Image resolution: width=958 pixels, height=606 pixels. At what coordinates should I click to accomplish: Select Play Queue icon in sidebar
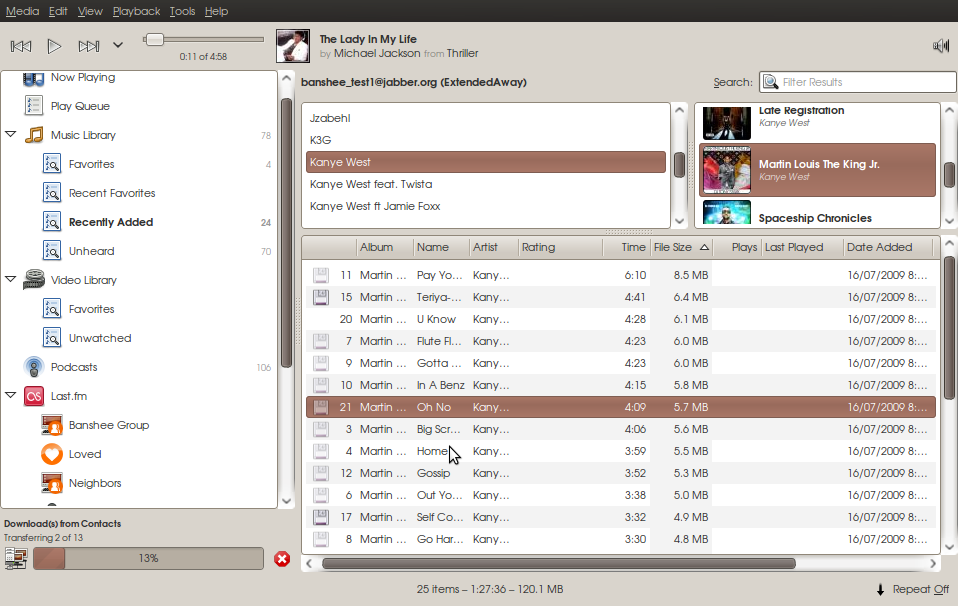(34, 106)
